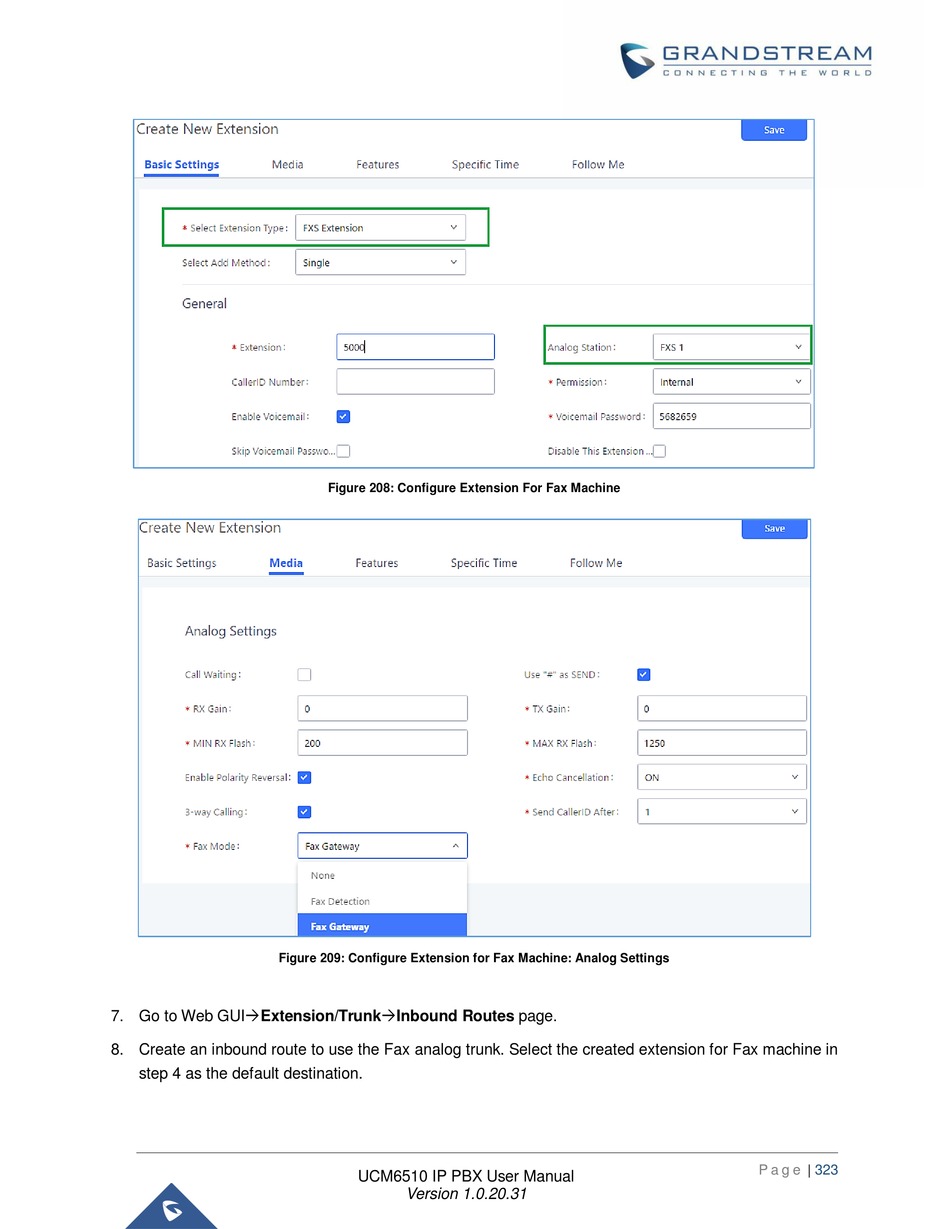Open Follow Me tab in lower form

point(596,563)
